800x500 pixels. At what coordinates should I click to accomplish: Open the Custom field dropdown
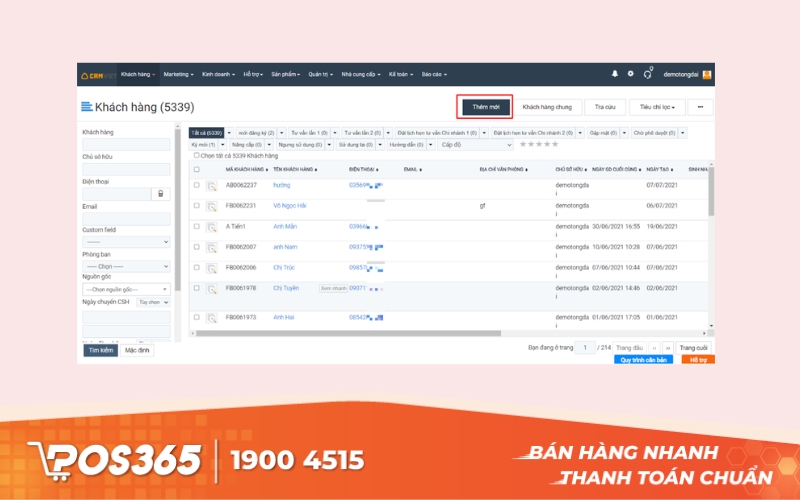126,242
